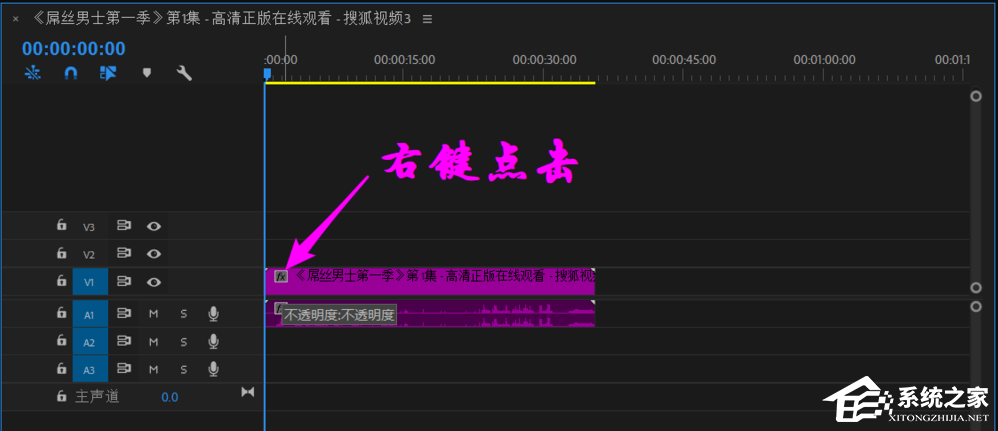Close the sequence tab with the x
Image resolution: width=998 pixels, height=431 pixels.
[x=15, y=19]
